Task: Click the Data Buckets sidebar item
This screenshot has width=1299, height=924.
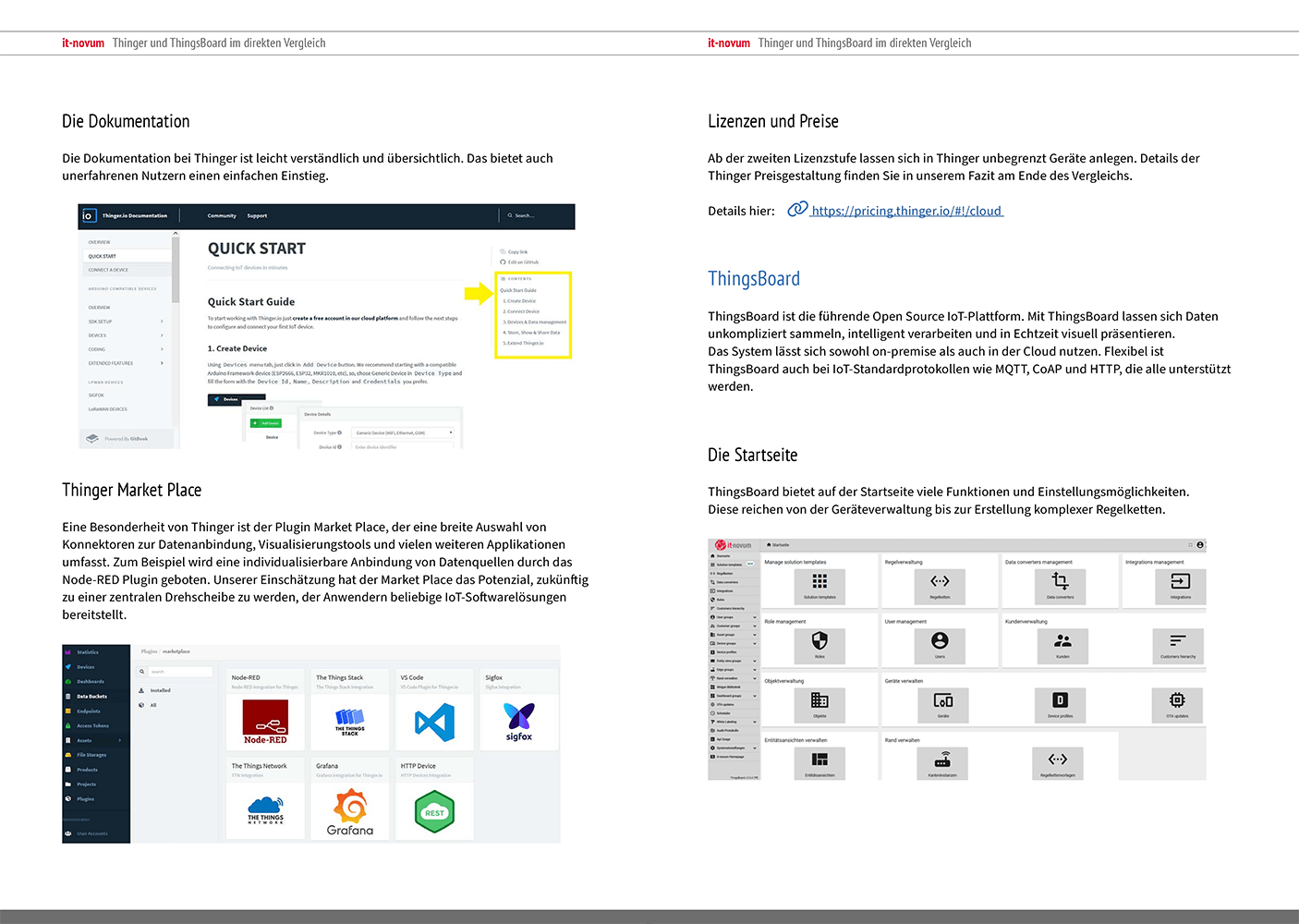Action: click(x=91, y=697)
